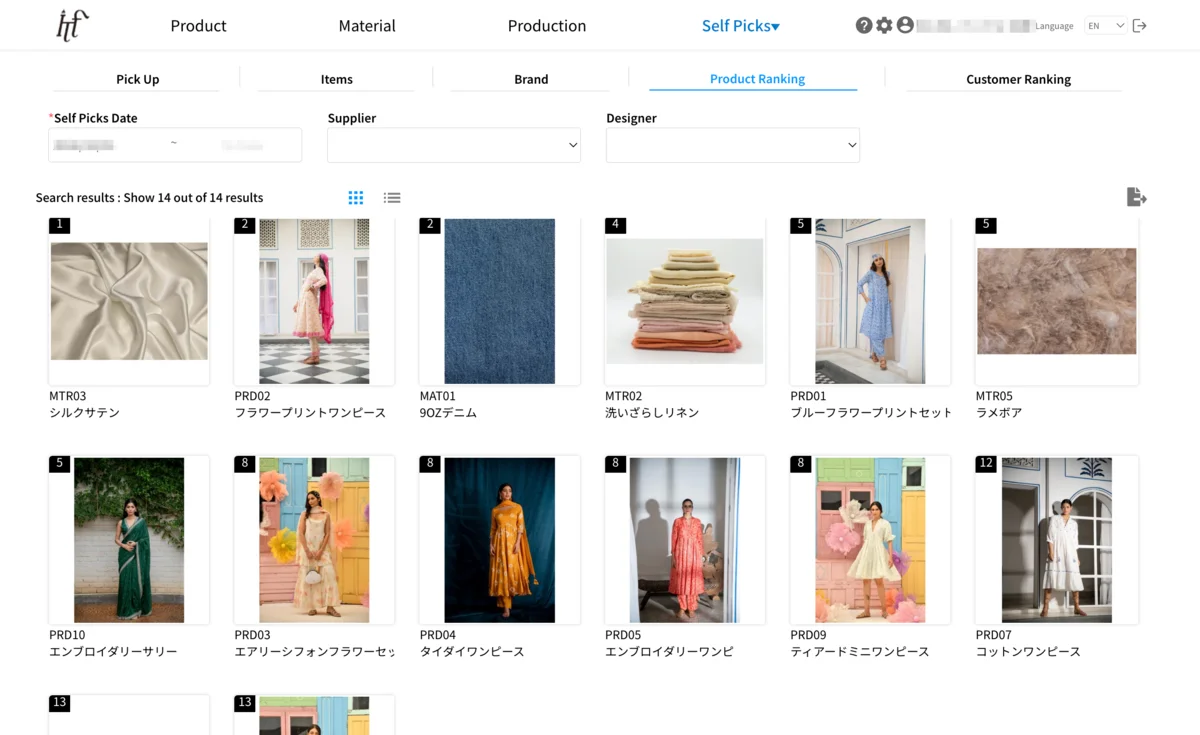
Task: Open the PRD03 chiffon flower set thumbnail
Action: coord(314,540)
